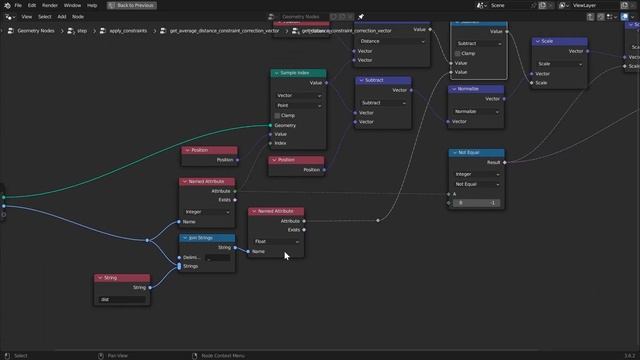Click the node tree browse icon

coord(272,17)
